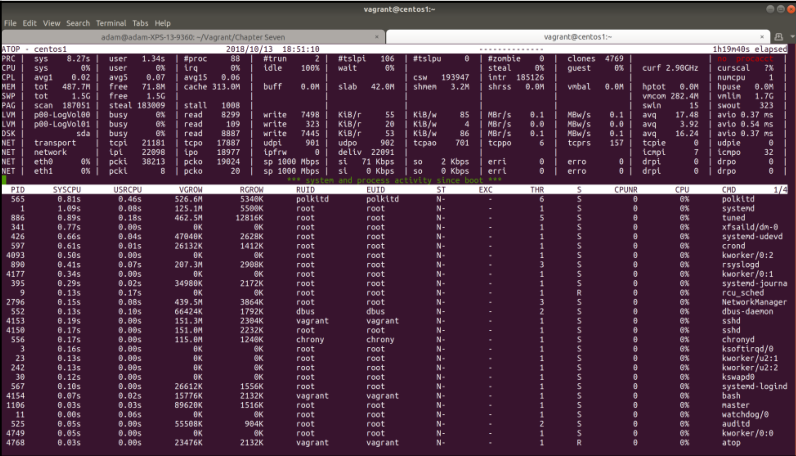Select the systemd-udevd command entry
This screenshot has width=796, height=456.
point(752,237)
